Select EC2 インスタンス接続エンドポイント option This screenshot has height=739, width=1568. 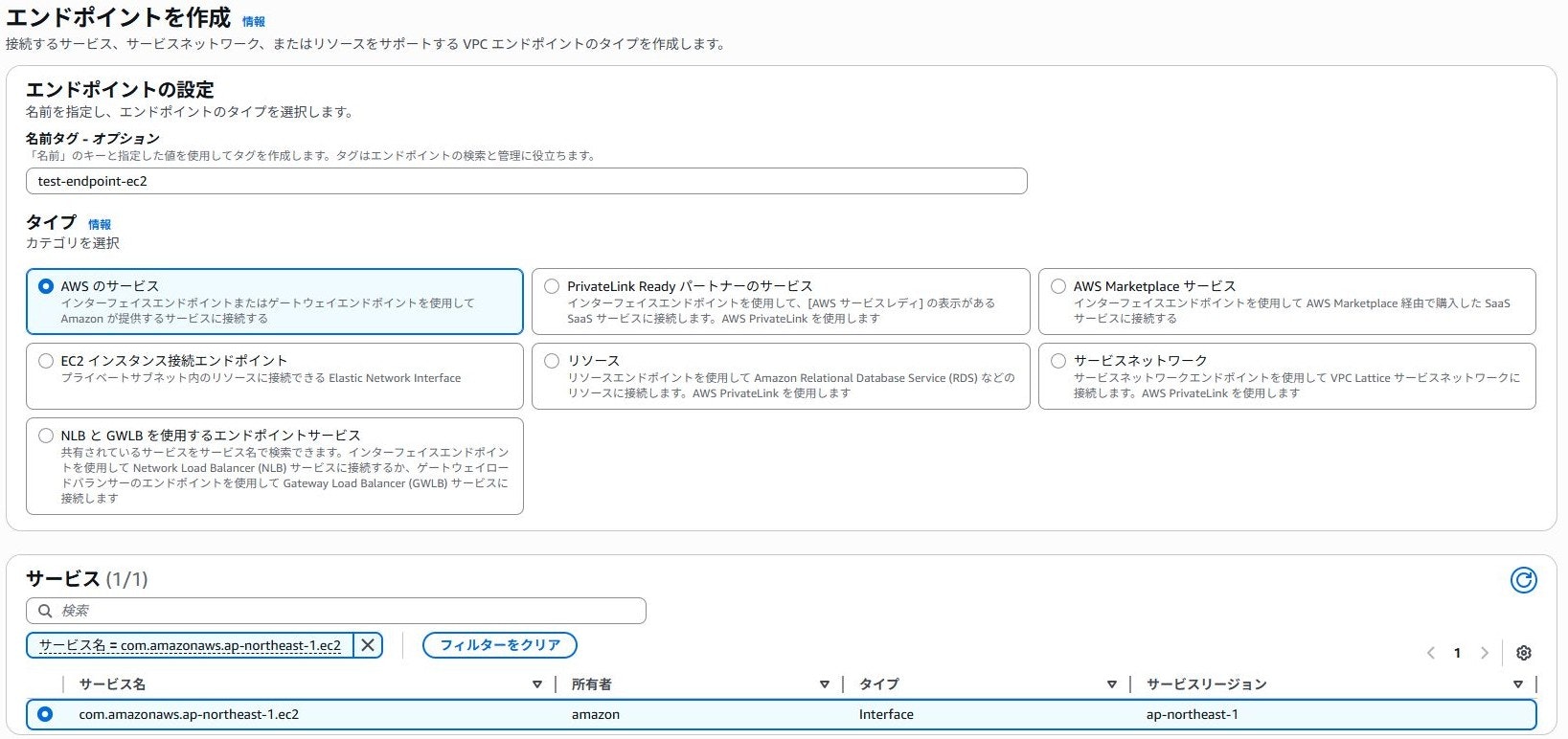tap(46, 361)
